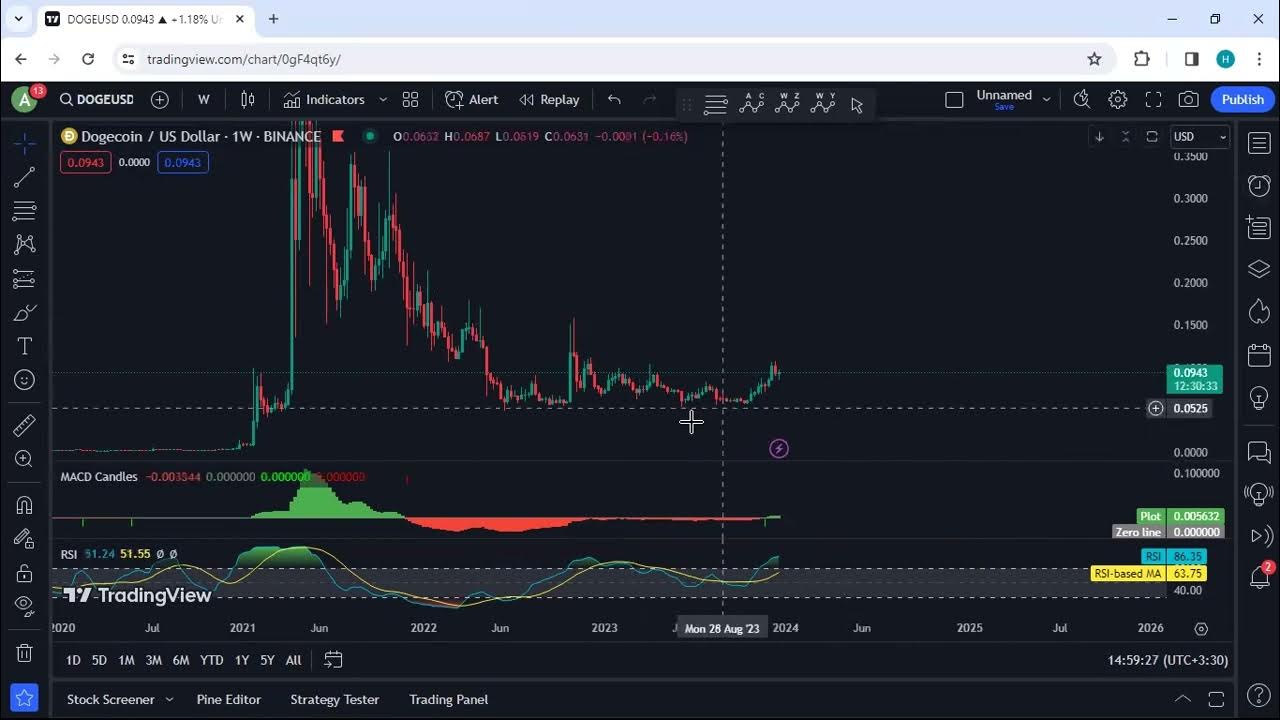Click the red 0.0943 sell price box
Screen dimensions: 1280x720
tap(85, 162)
